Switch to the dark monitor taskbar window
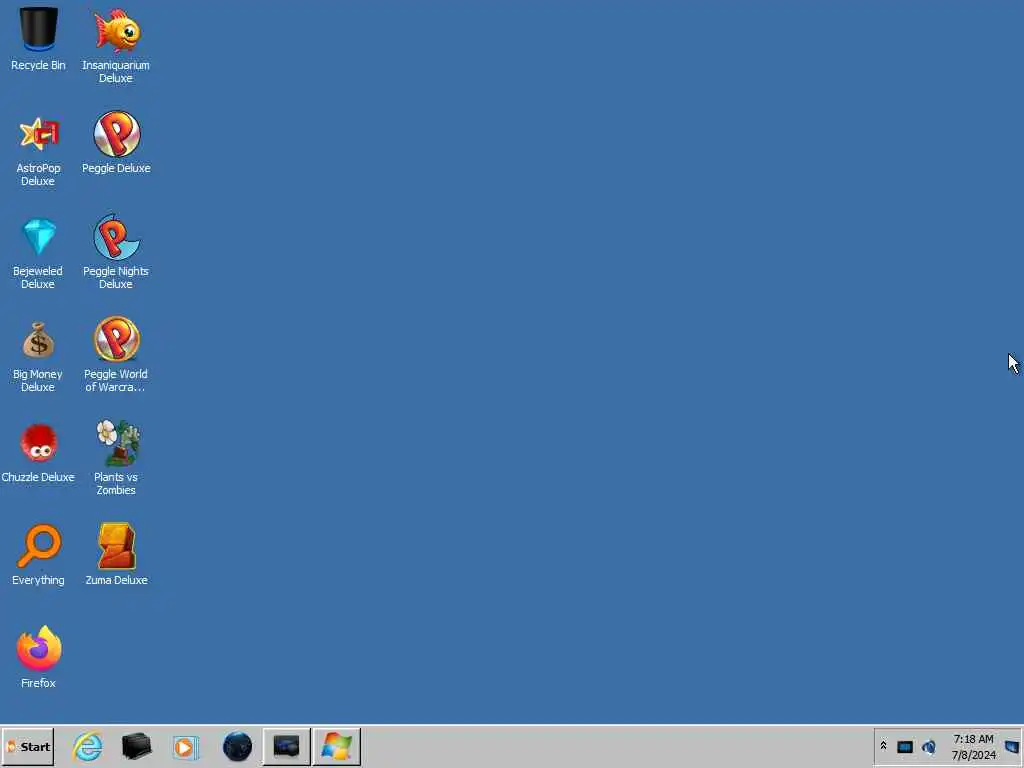Screen dimensions: 1024x768 coord(287,746)
